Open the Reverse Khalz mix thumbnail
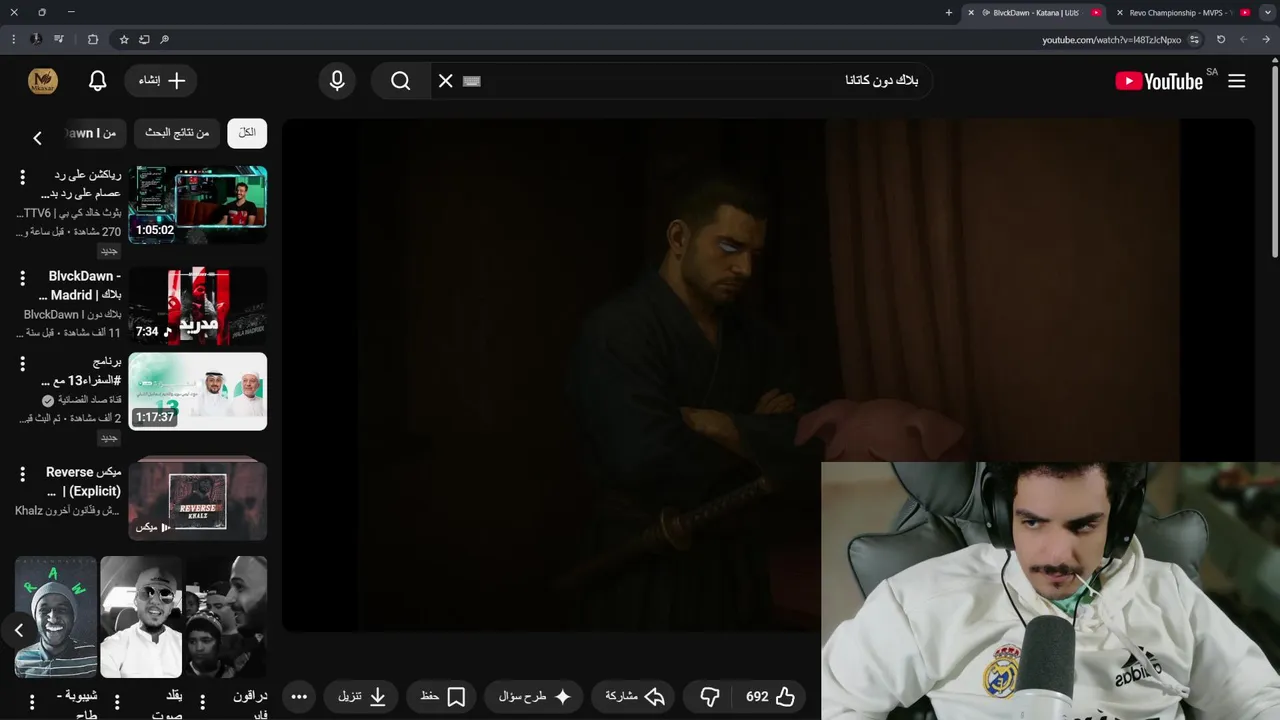The height and width of the screenshot is (720, 1280). (x=198, y=498)
